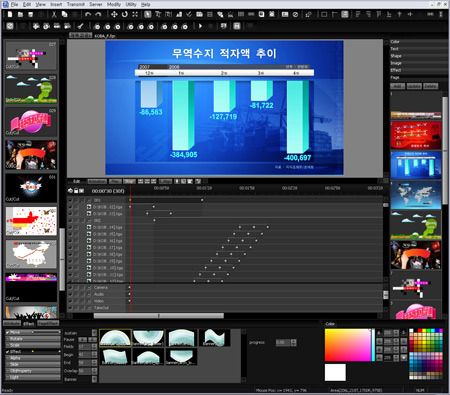
Task: Click the timeline horizontal scrollbar
Action: tap(159, 316)
